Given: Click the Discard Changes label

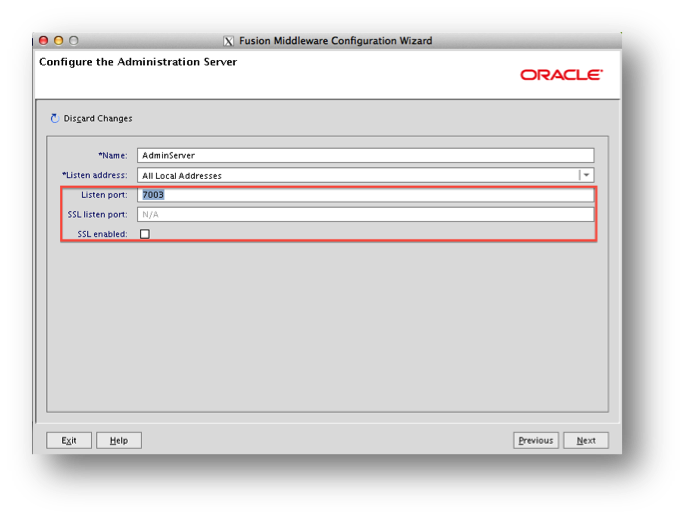Looking at the screenshot, I should pyautogui.click(x=98, y=119).
